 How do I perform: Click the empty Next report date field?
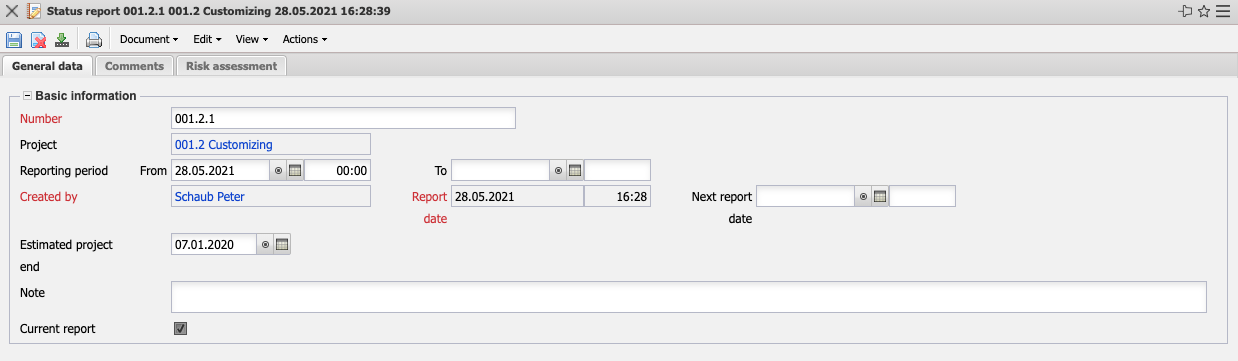(x=805, y=197)
